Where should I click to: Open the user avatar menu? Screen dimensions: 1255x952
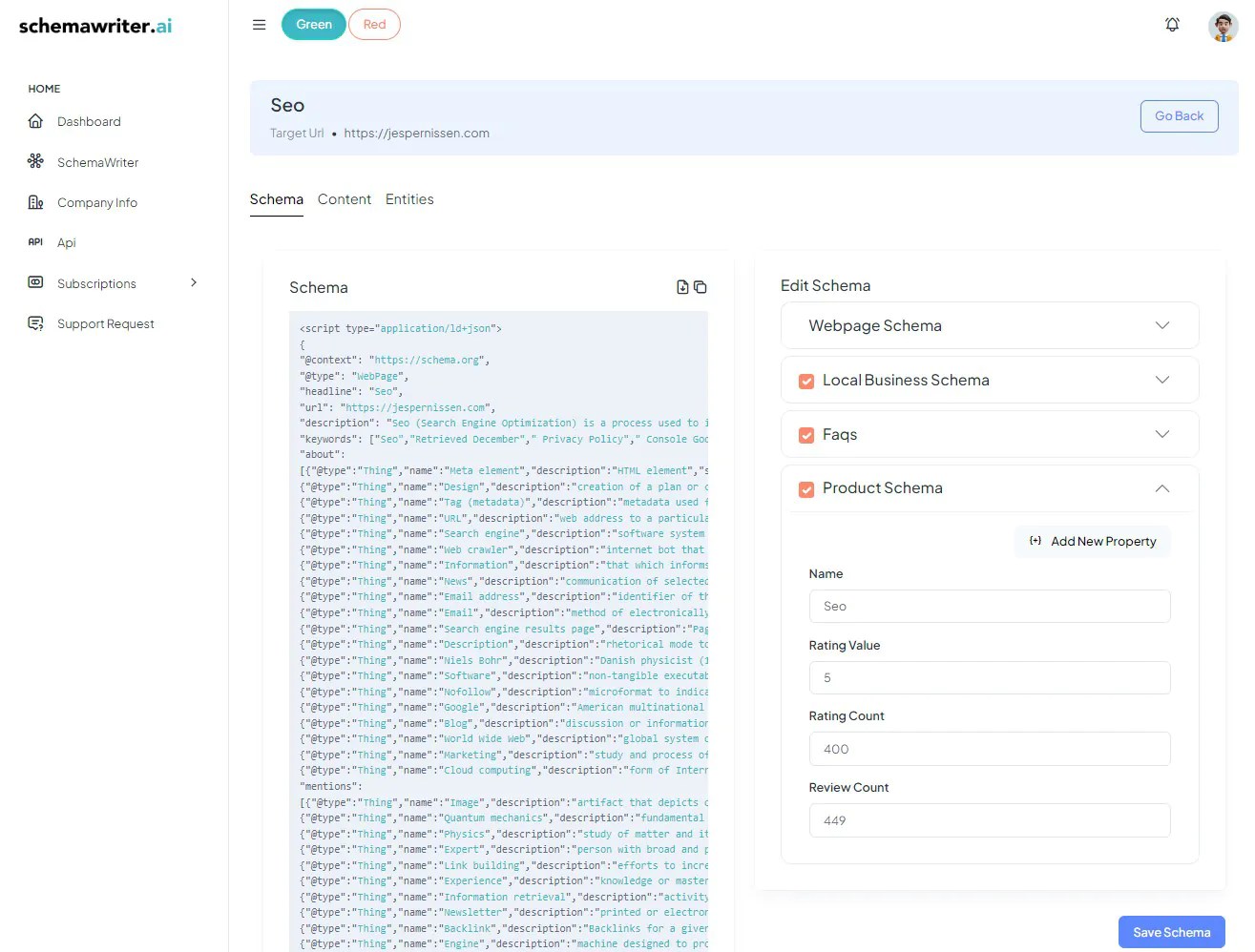(1223, 27)
